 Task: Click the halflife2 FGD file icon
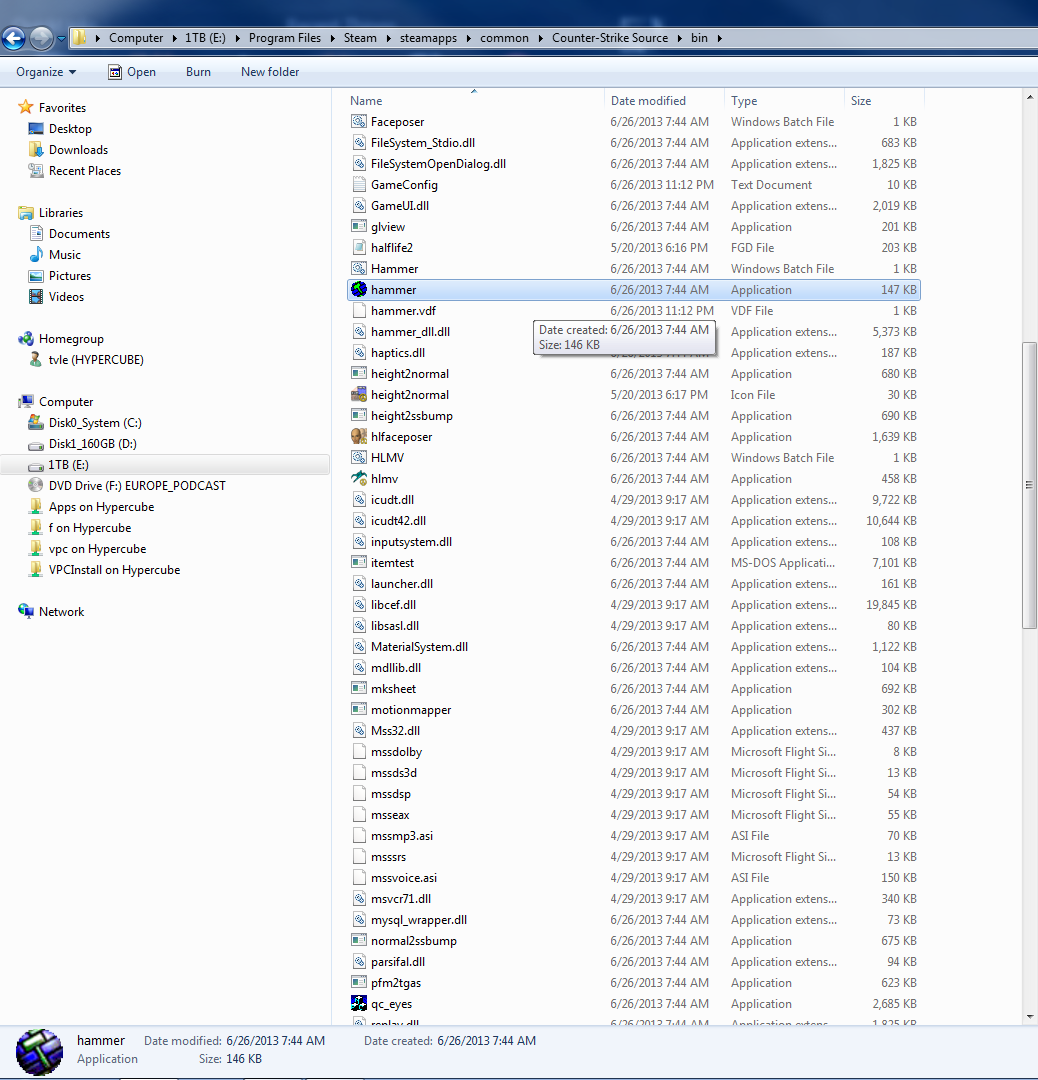[x=359, y=248]
